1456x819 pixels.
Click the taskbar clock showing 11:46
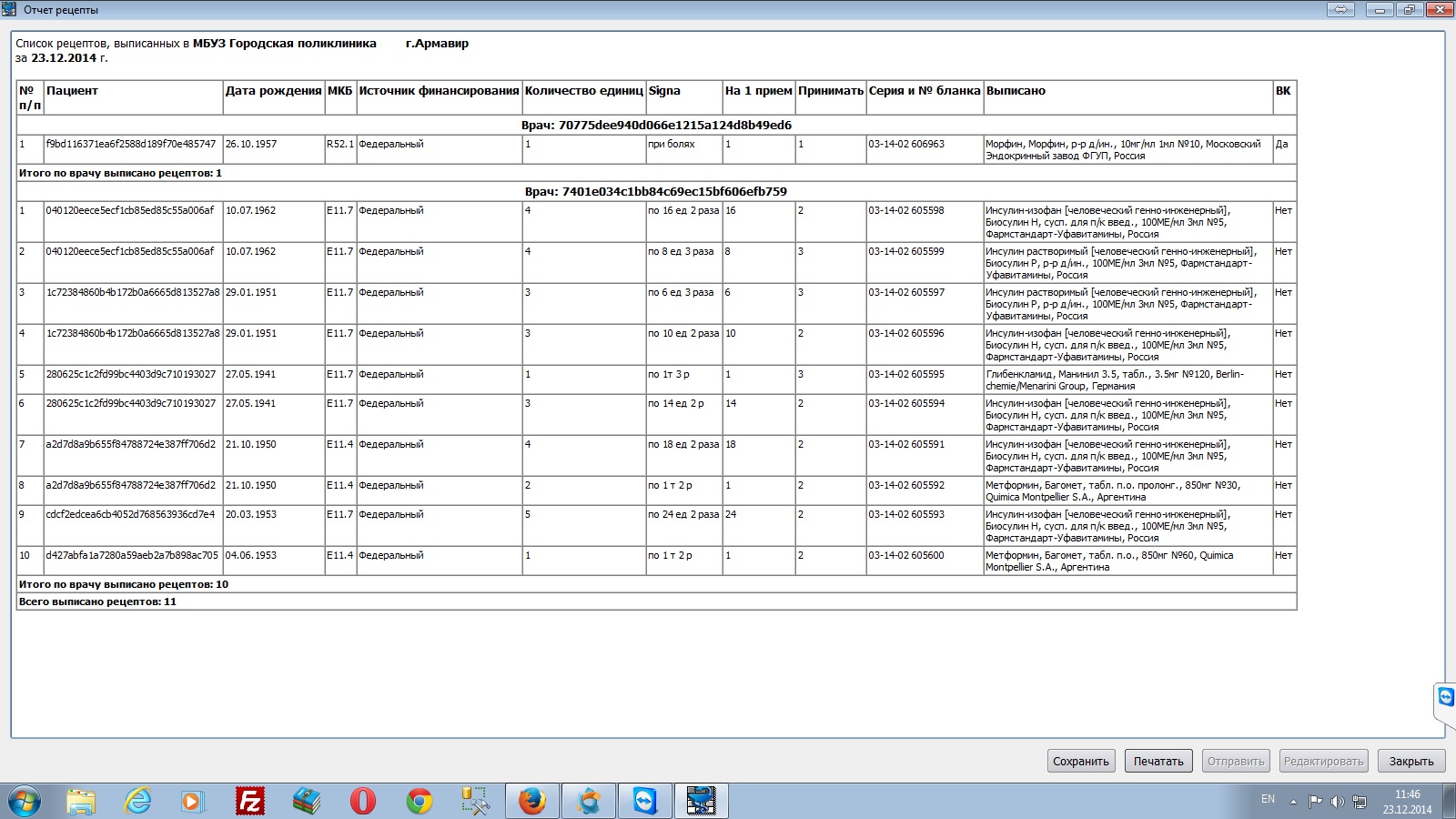[x=1407, y=801]
